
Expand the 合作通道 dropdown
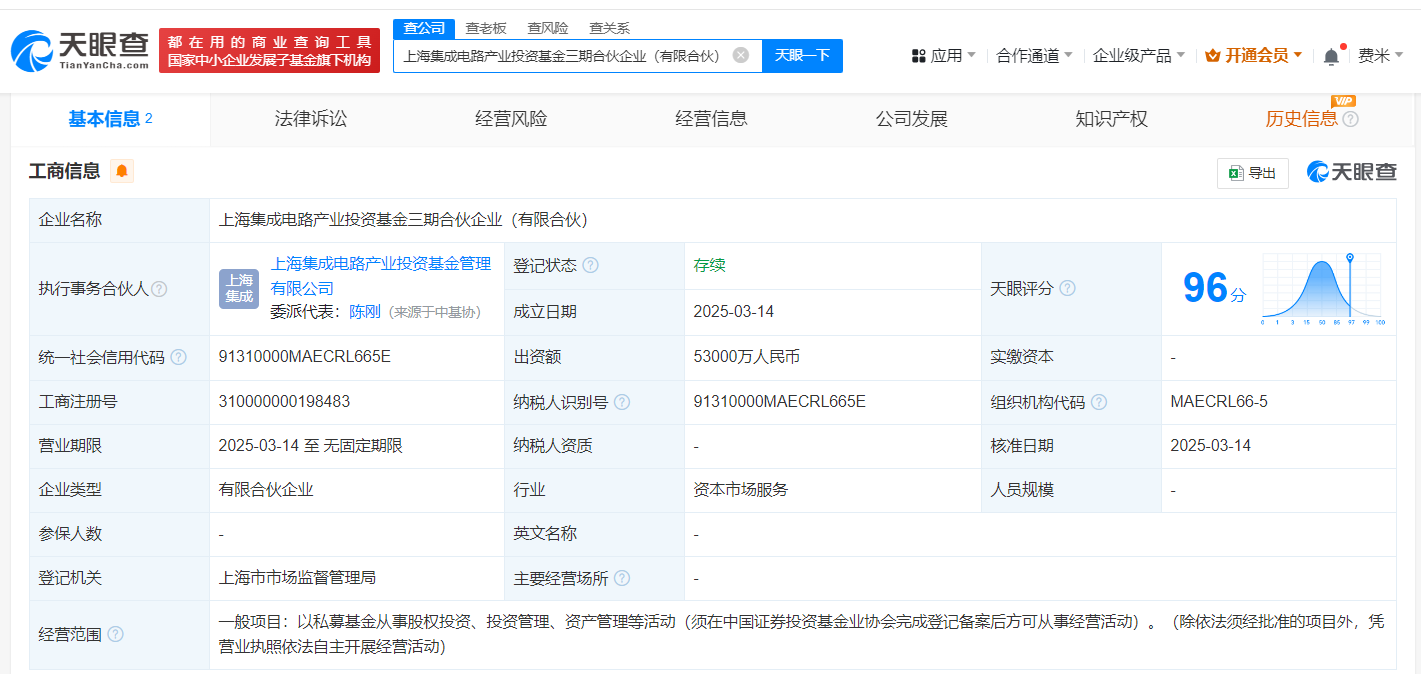(1034, 56)
